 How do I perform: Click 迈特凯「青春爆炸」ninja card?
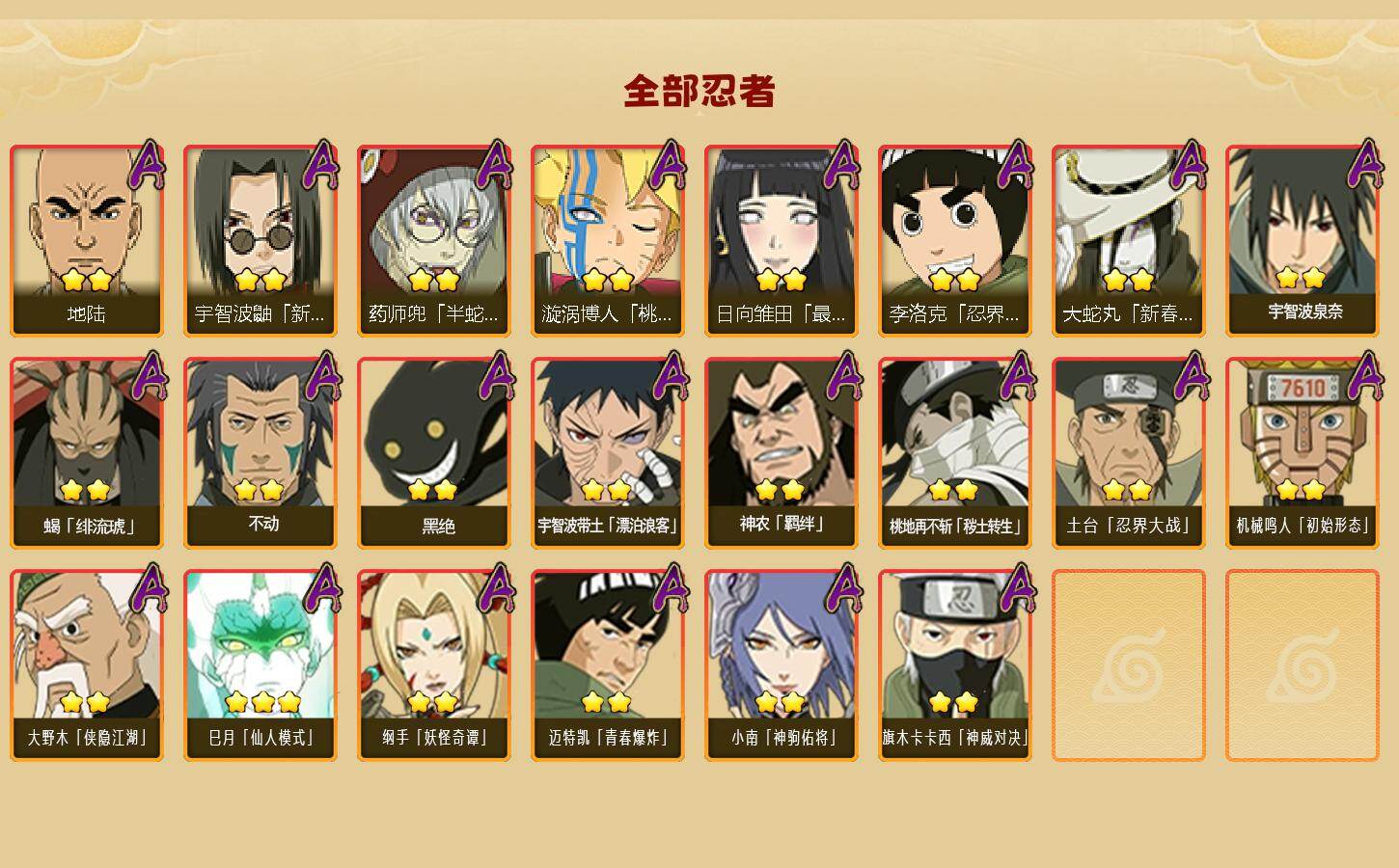coord(608,665)
